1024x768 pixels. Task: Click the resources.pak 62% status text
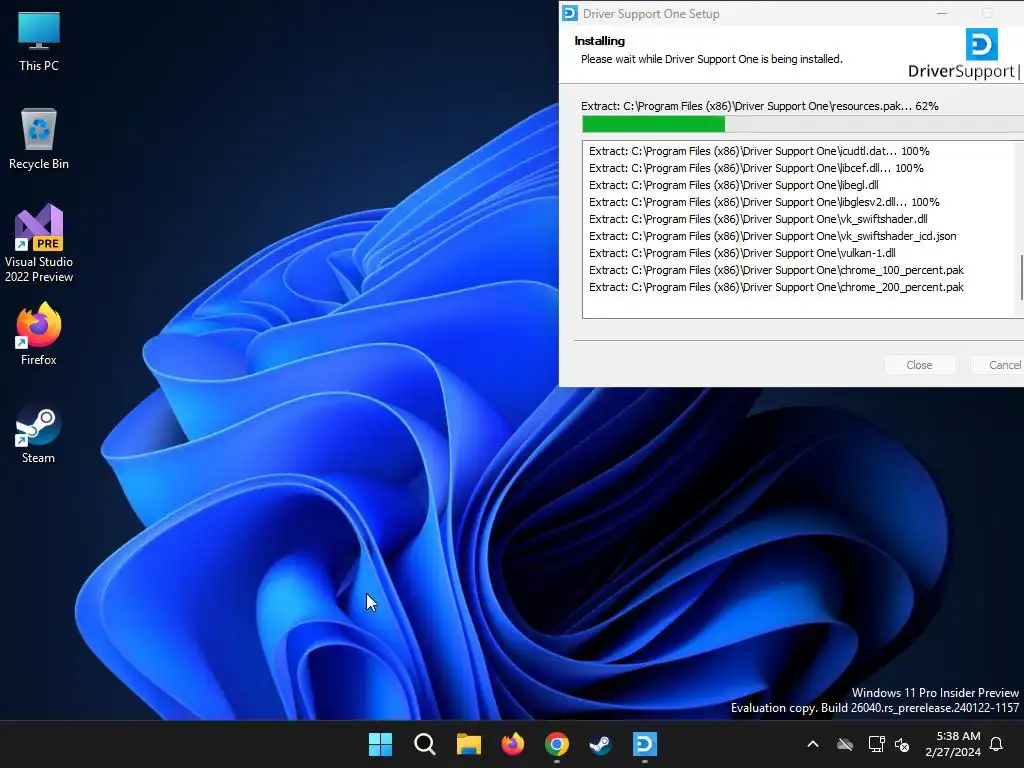760,106
